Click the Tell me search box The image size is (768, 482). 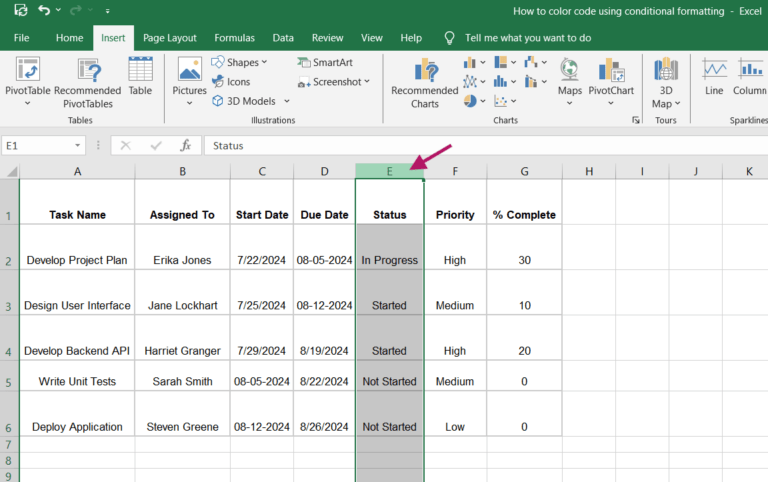[527, 38]
